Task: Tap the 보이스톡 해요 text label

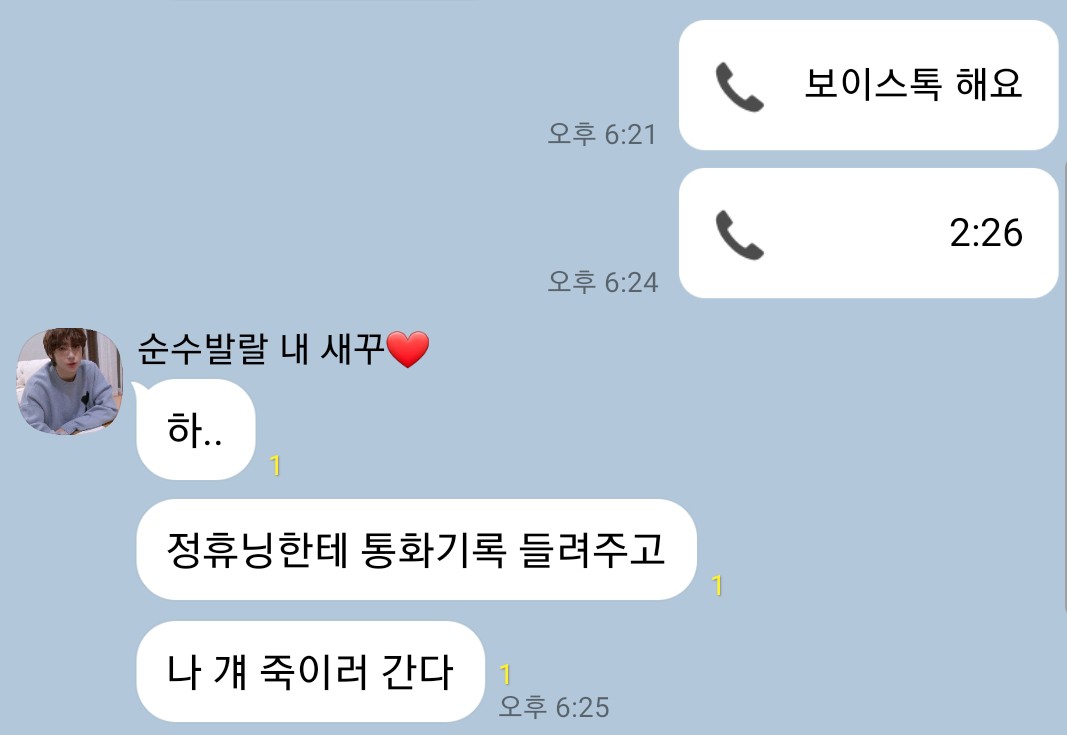Action: tap(913, 84)
